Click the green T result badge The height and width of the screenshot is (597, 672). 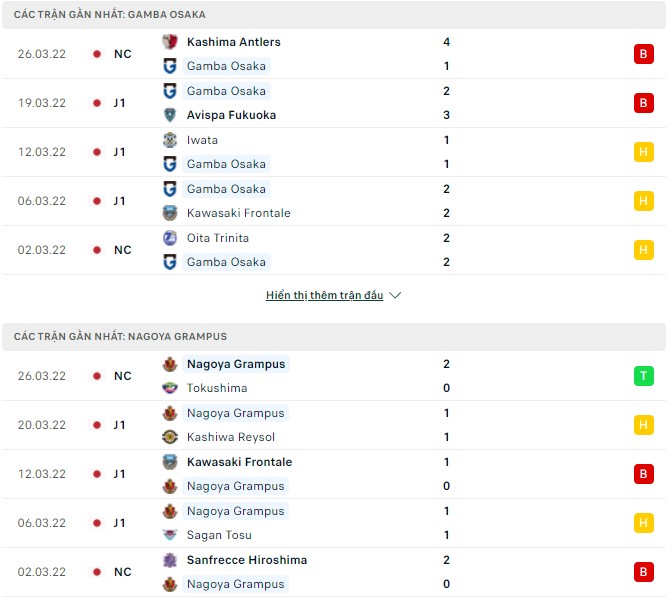click(x=643, y=376)
